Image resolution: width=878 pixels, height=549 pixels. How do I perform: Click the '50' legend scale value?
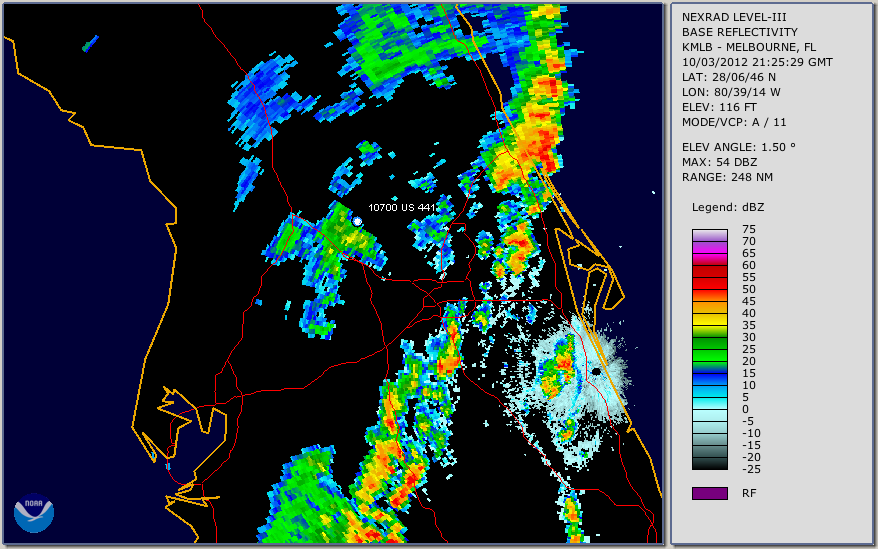749,289
